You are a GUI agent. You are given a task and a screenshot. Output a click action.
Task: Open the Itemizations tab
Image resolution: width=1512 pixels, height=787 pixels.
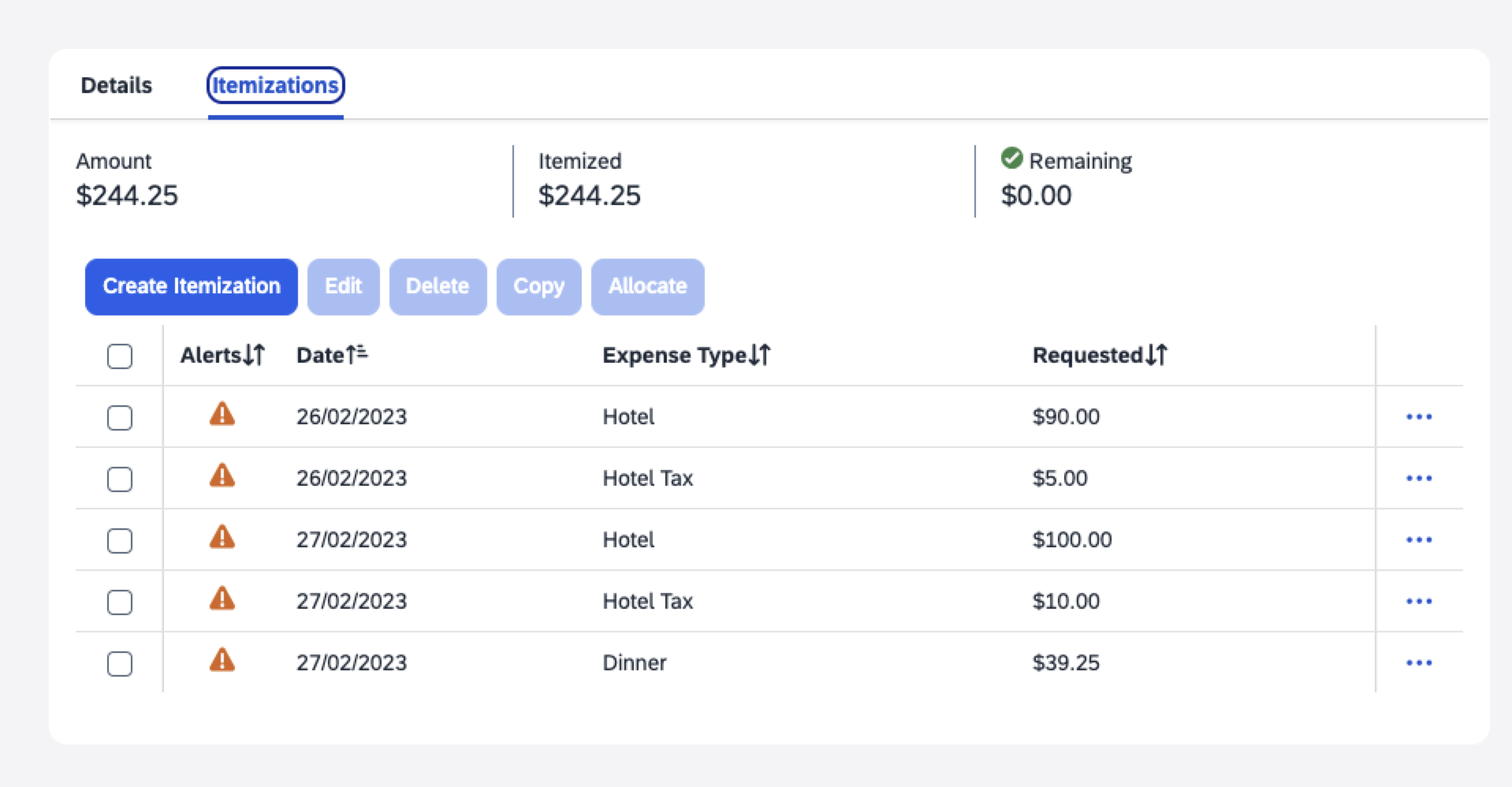(275, 85)
